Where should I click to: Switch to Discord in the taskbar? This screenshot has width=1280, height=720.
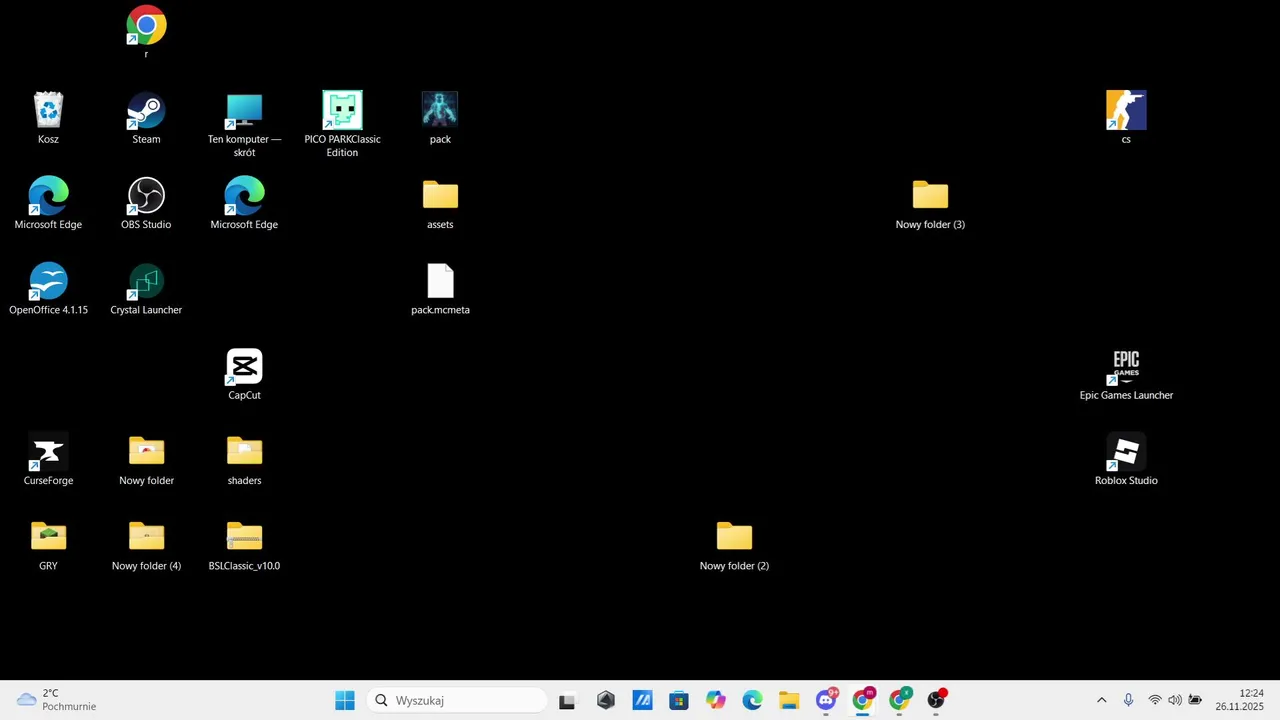click(x=826, y=700)
